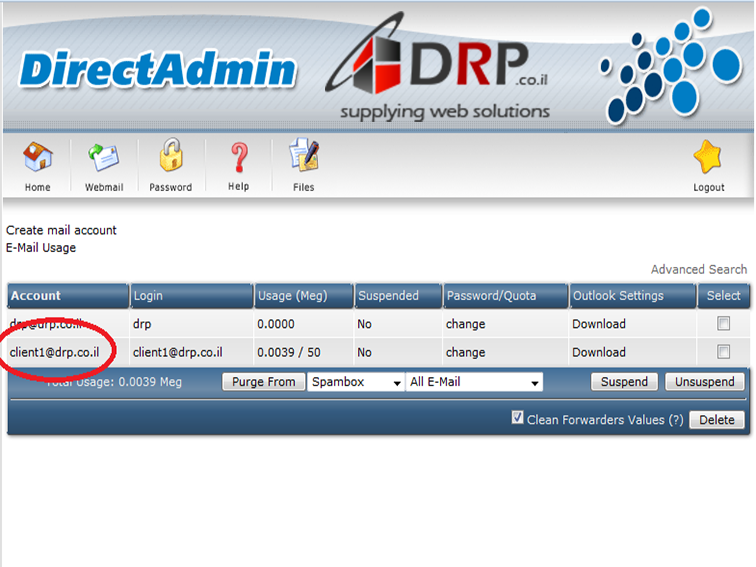Screen dimensions: 756x567
Task: Open the Webmail icon
Action: (103, 158)
